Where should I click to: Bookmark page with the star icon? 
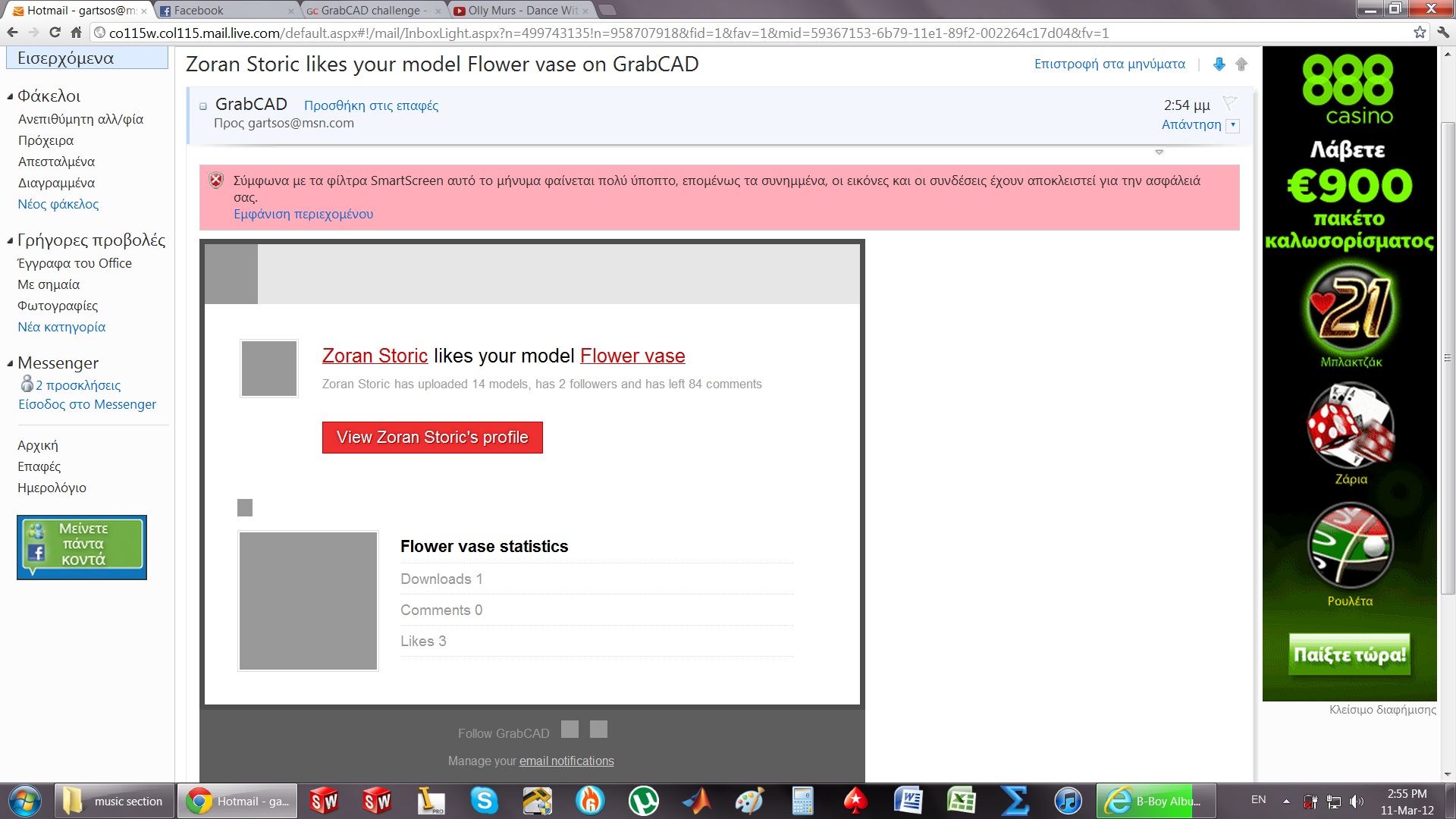pyautogui.click(x=1420, y=33)
